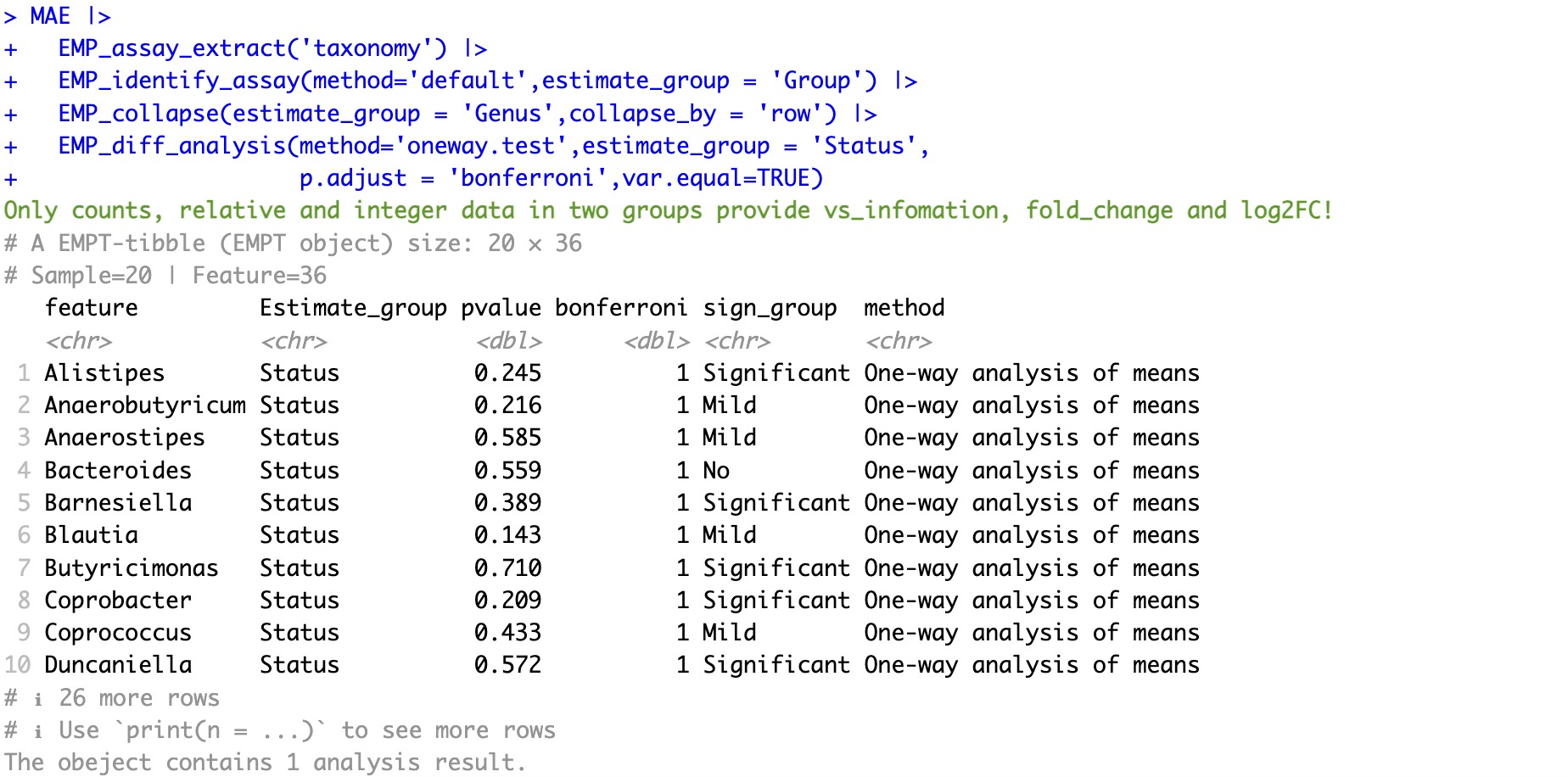The image size is (1568, 777).
Task: Click the 'oneway.test' method string in the code
Action: [x=481, y=146]
